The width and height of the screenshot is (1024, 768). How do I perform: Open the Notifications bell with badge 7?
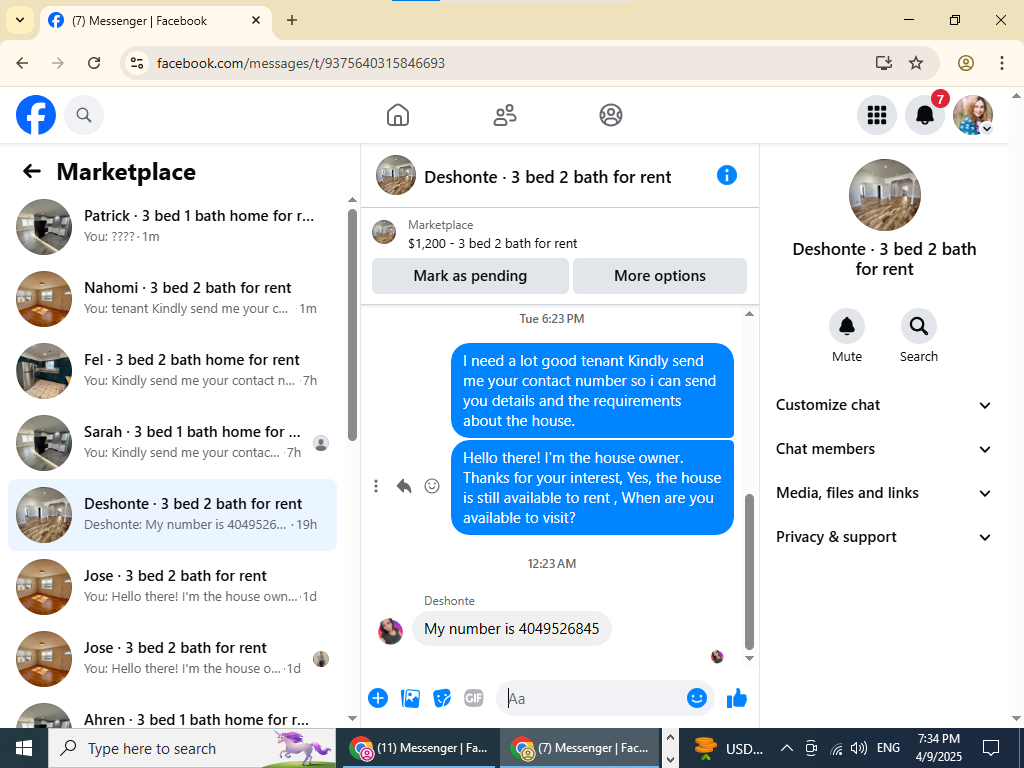tap(925, 115)
